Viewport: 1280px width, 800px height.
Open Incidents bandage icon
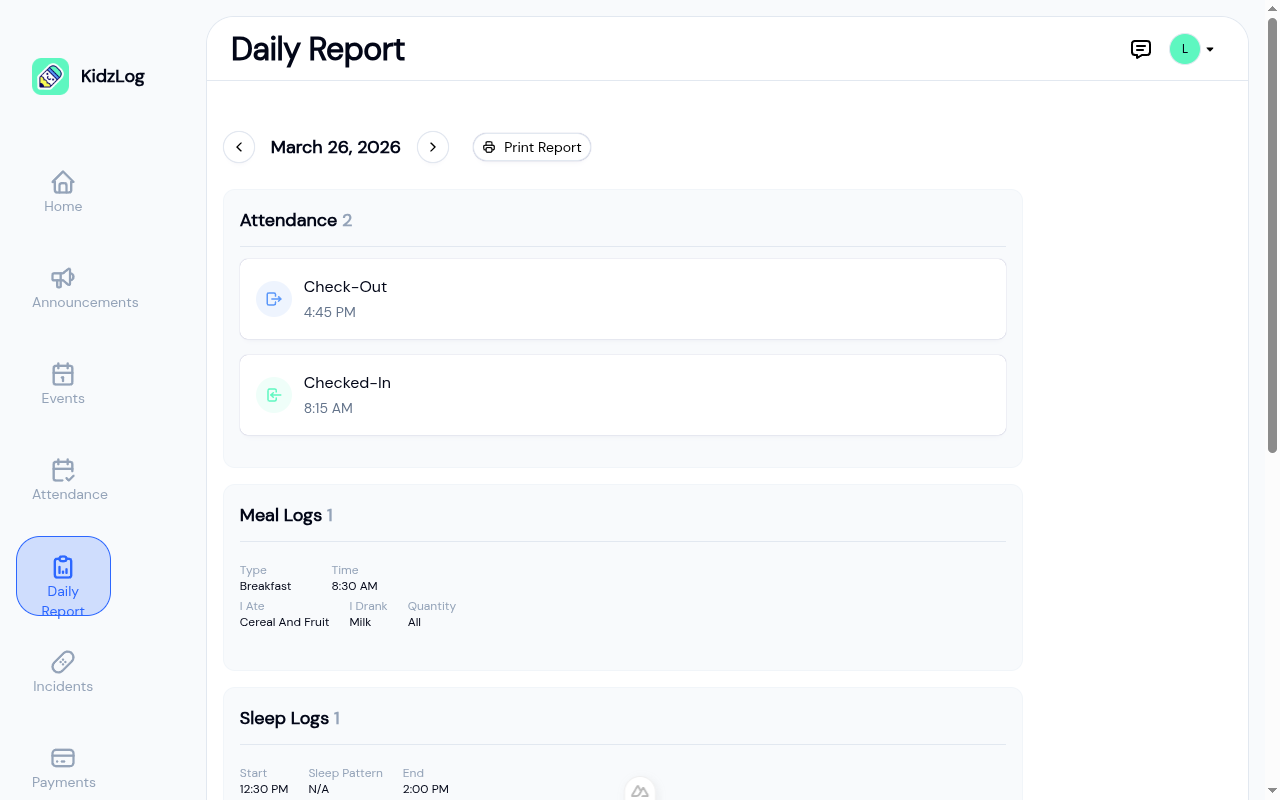pyautogui.click(x=63, y=662)
